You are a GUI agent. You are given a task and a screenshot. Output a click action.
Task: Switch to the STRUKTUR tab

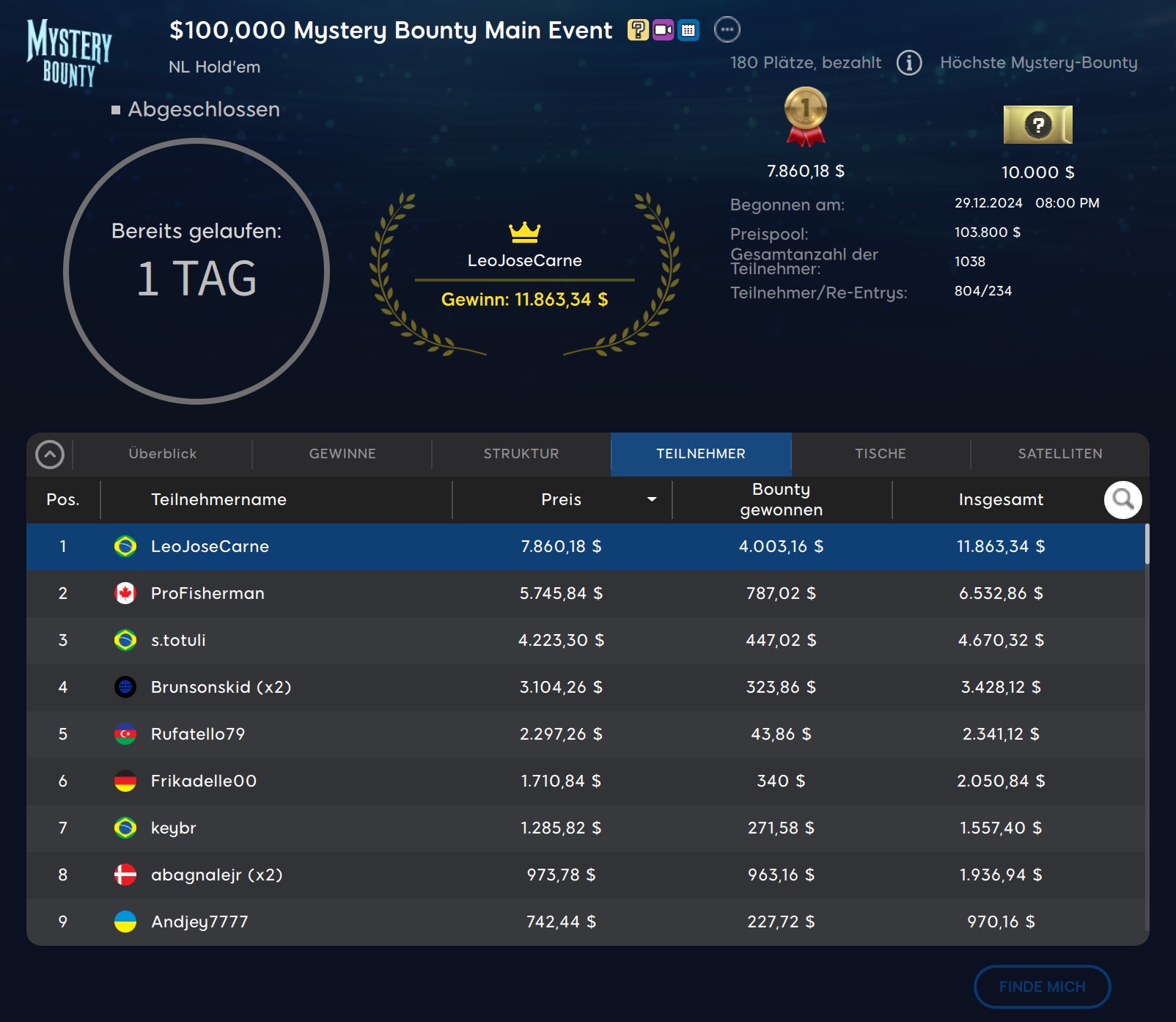click(521, 455)
